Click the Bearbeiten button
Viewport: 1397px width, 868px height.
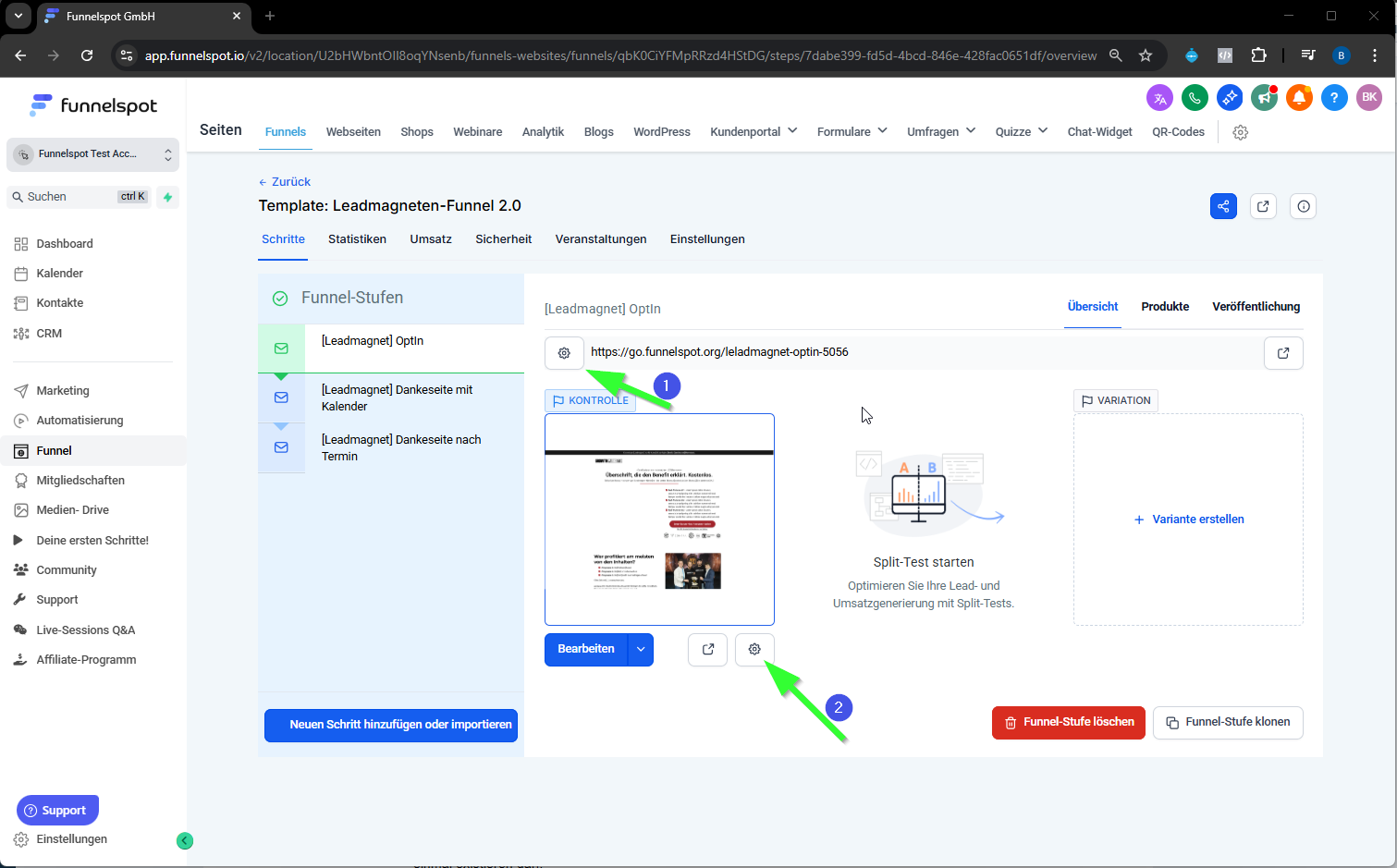[x=586, y=649]
